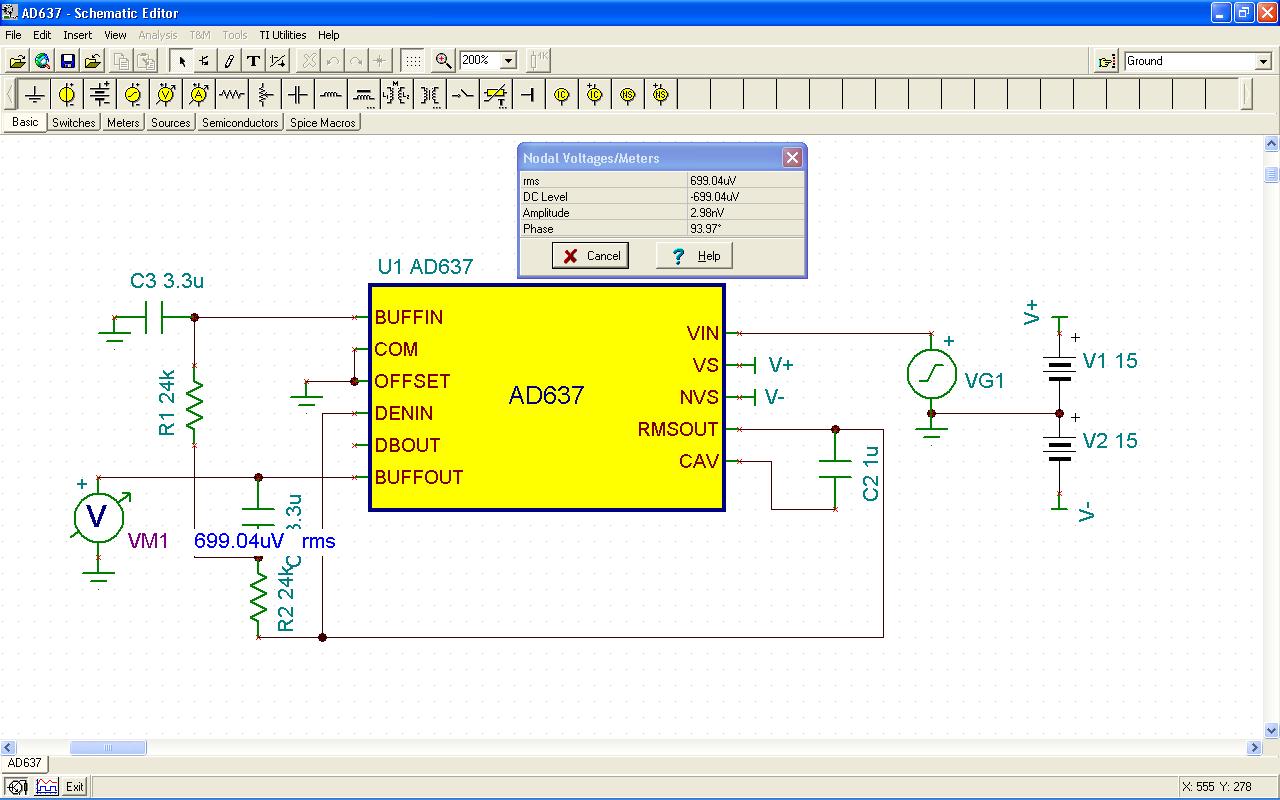Select the wire drawing tool
This screenshot has height=800, width=1280.
click(x=204, y=61)
